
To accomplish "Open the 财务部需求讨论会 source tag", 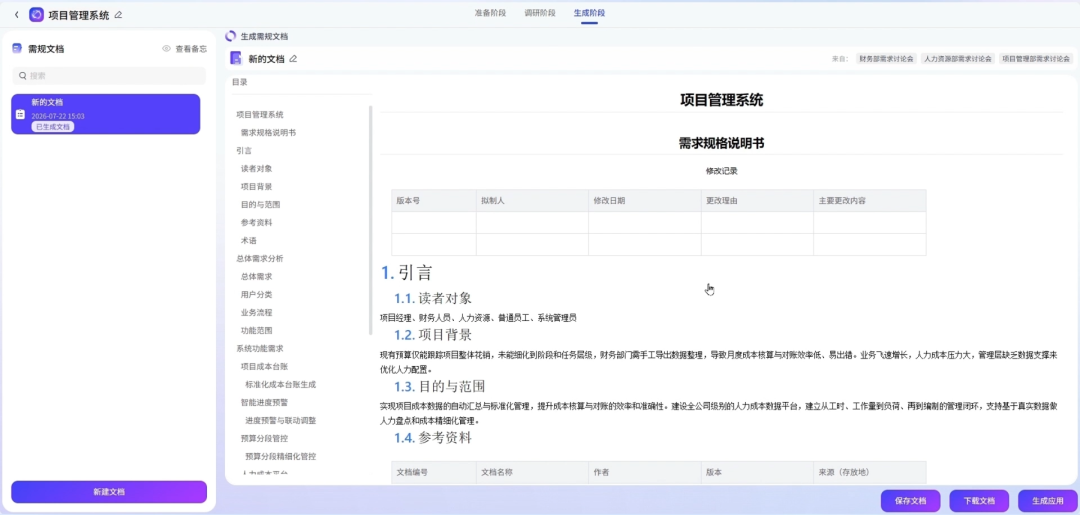I will 886,59.
